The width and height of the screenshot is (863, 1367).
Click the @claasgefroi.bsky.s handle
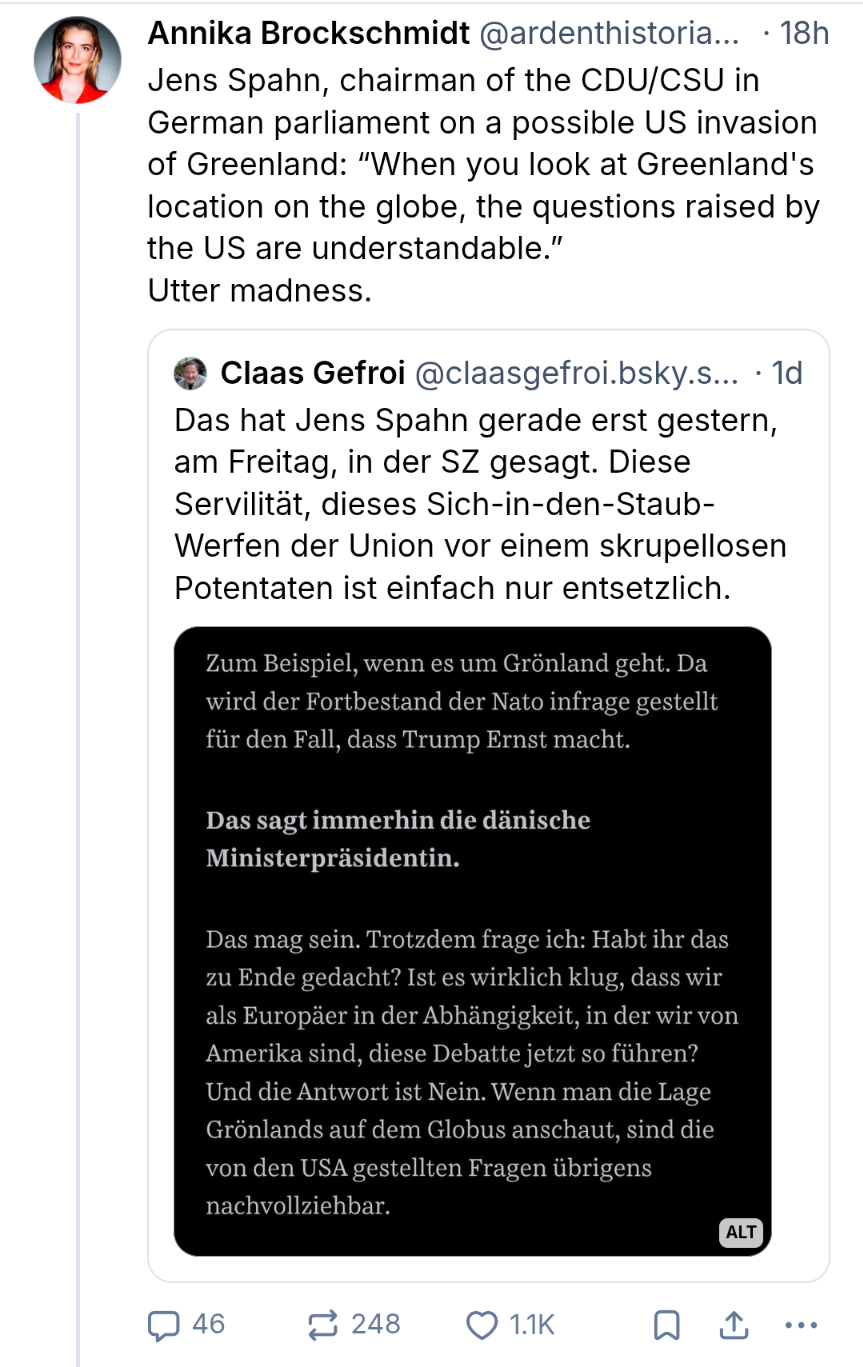(575, 373)
